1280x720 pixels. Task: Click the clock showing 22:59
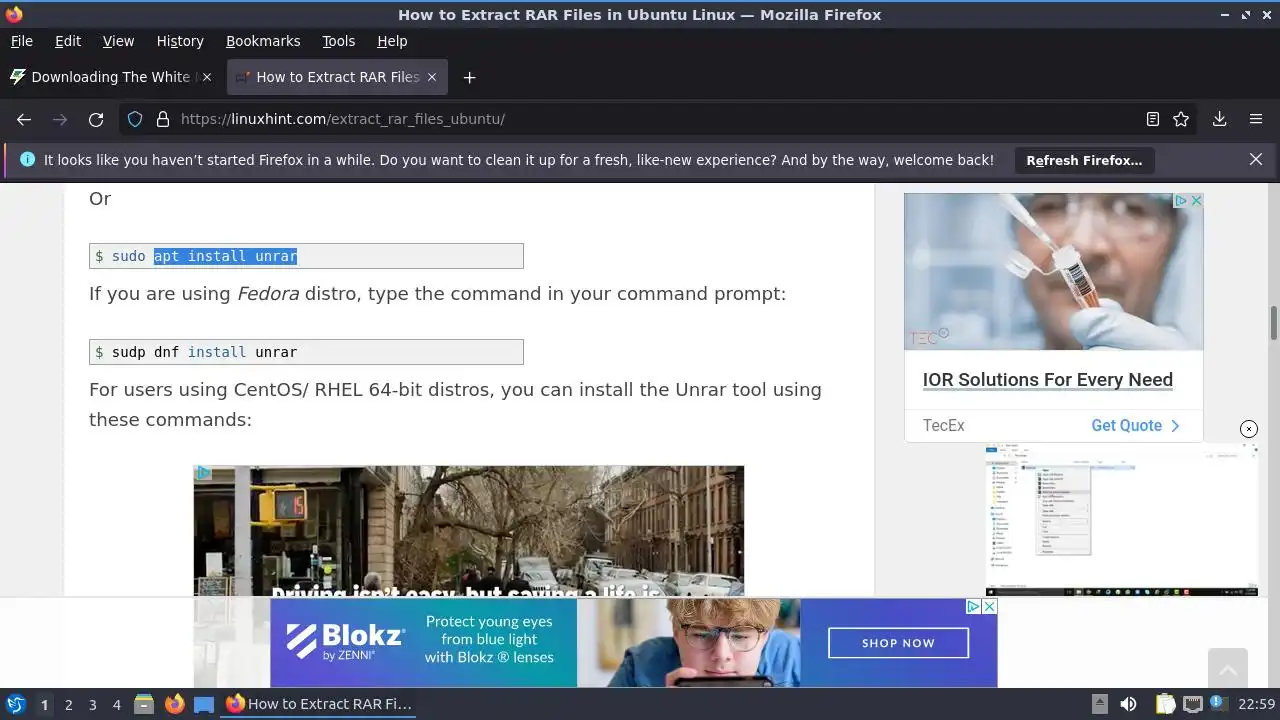1256,704
